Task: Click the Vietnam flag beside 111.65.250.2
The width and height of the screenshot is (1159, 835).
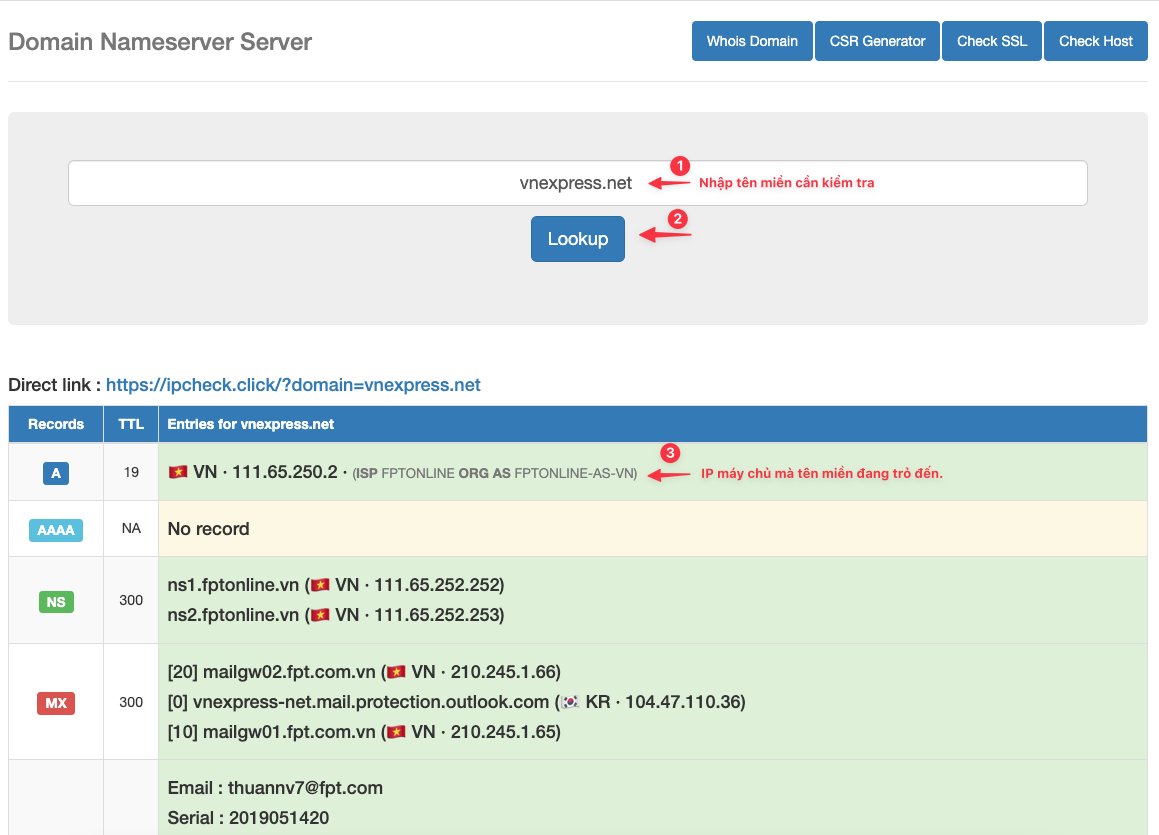Action: click(x=177, y=471)
